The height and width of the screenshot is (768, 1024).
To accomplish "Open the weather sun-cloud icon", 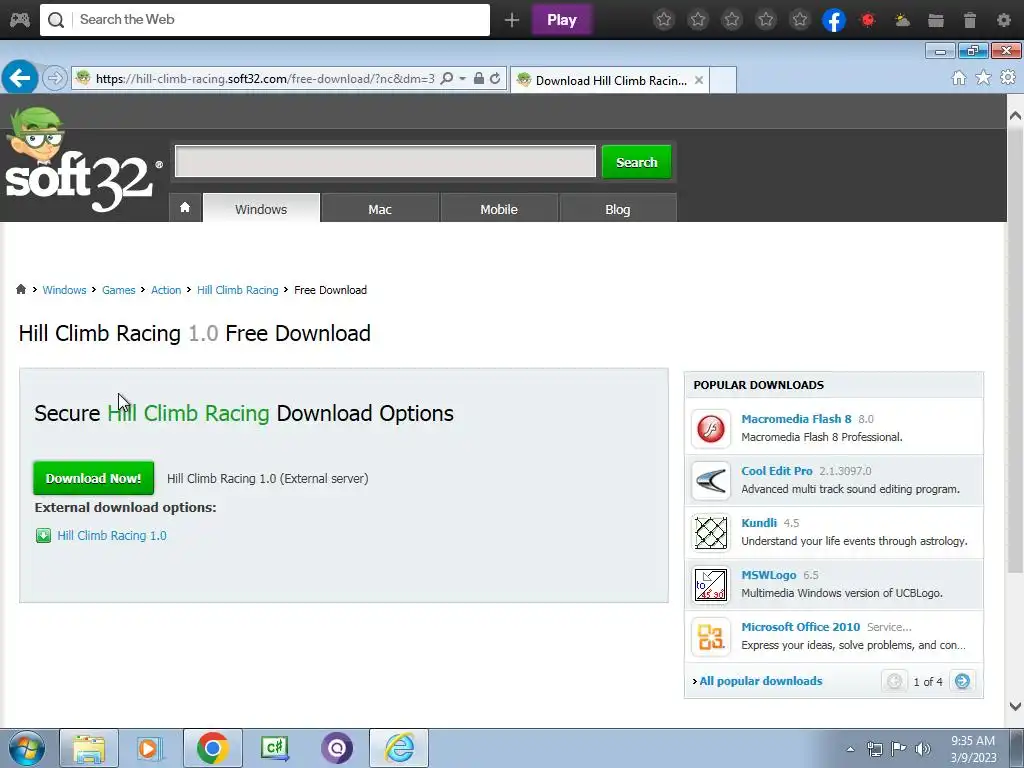I will (x=902, y=20).
